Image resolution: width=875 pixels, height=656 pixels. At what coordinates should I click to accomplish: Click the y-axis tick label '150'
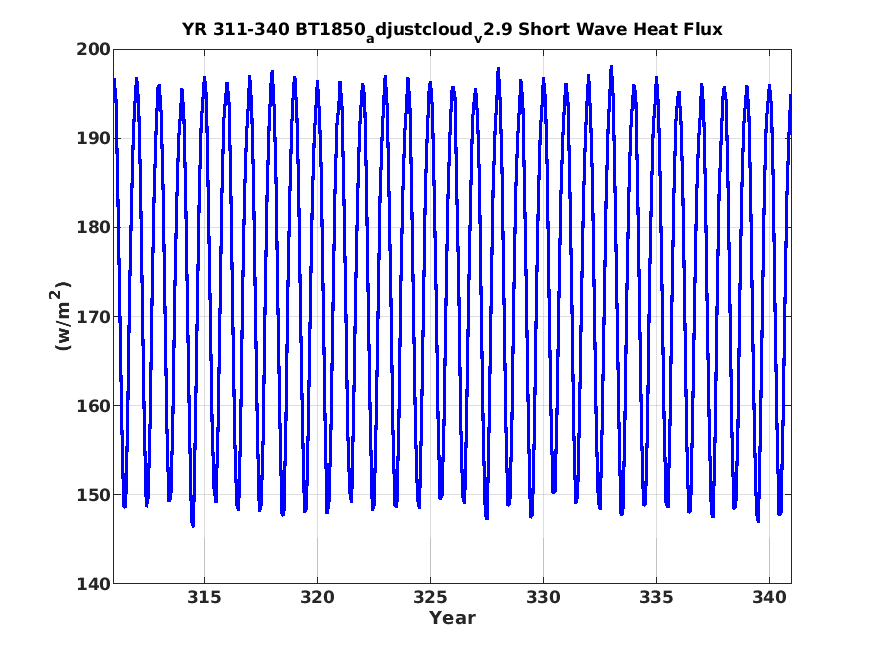pyautogui.click(x=94, y=495)
